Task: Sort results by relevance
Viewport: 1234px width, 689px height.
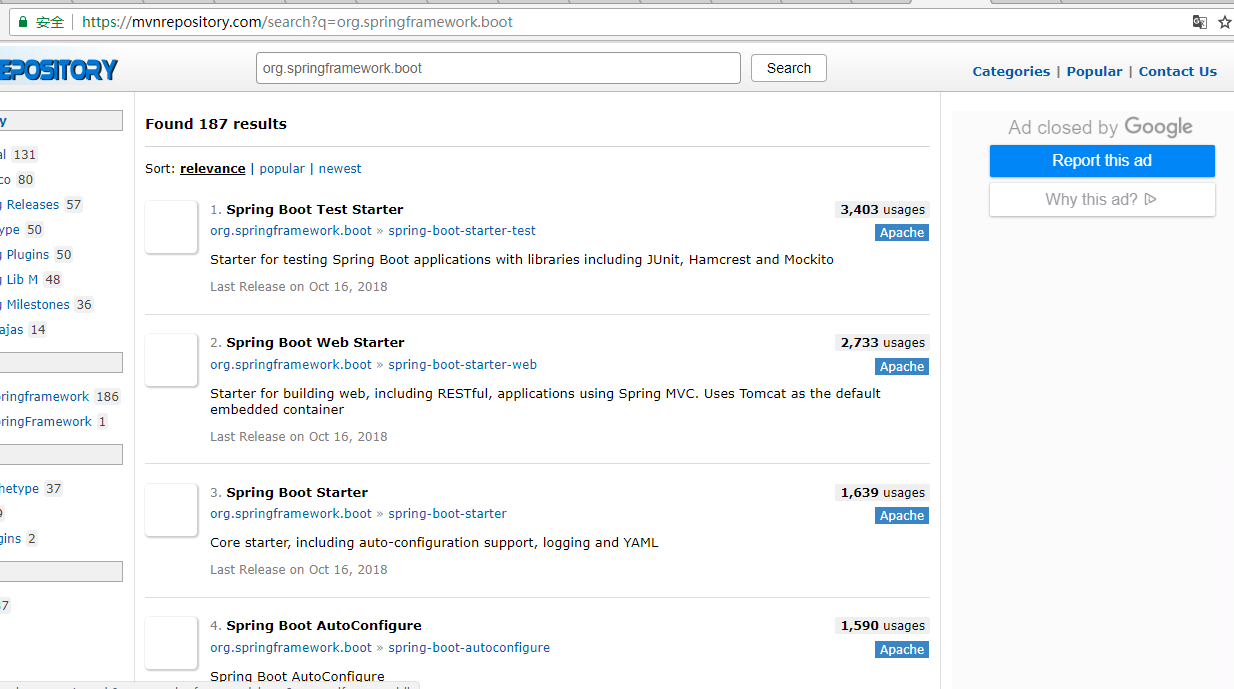Action: [212, 169]
